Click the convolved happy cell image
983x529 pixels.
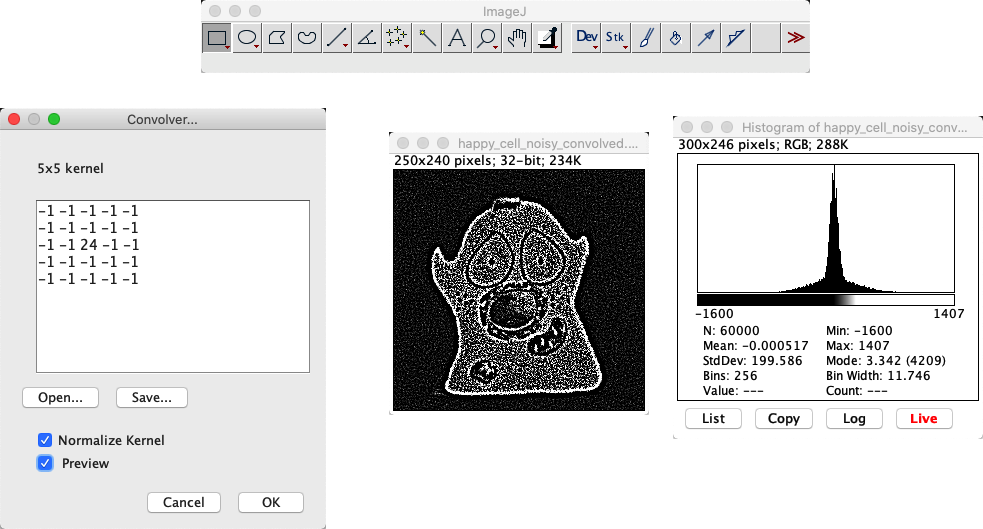pyautogui.click(x=519, y=290)
